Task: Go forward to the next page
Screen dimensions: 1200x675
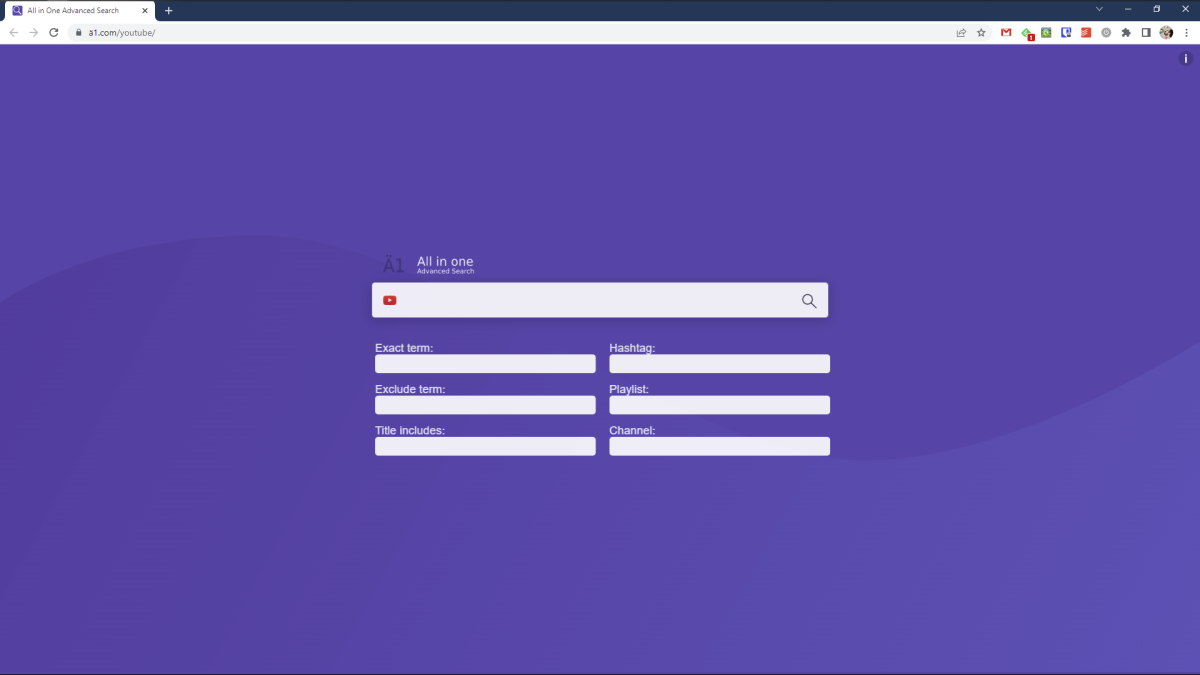Action: tap(34, 32)
